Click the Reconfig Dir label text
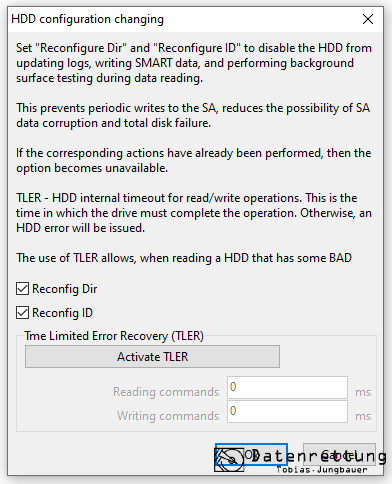Screen dimensions: 392x484 pos(65,289)
